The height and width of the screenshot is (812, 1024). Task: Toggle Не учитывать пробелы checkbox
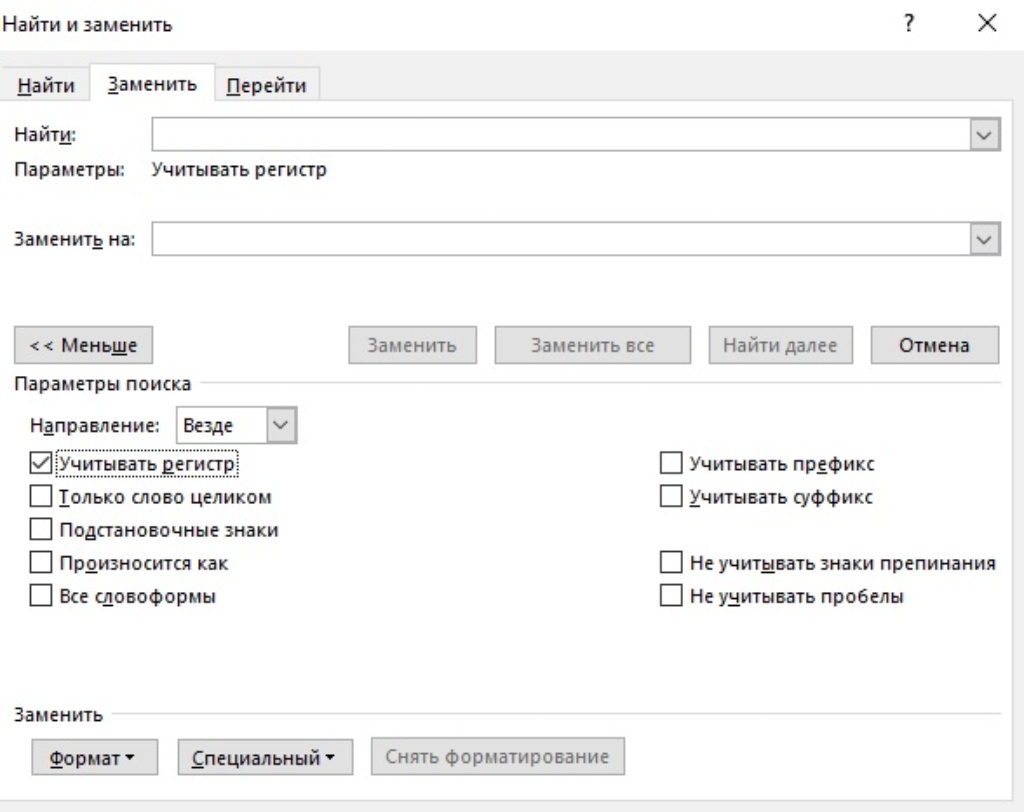(670, 596)
